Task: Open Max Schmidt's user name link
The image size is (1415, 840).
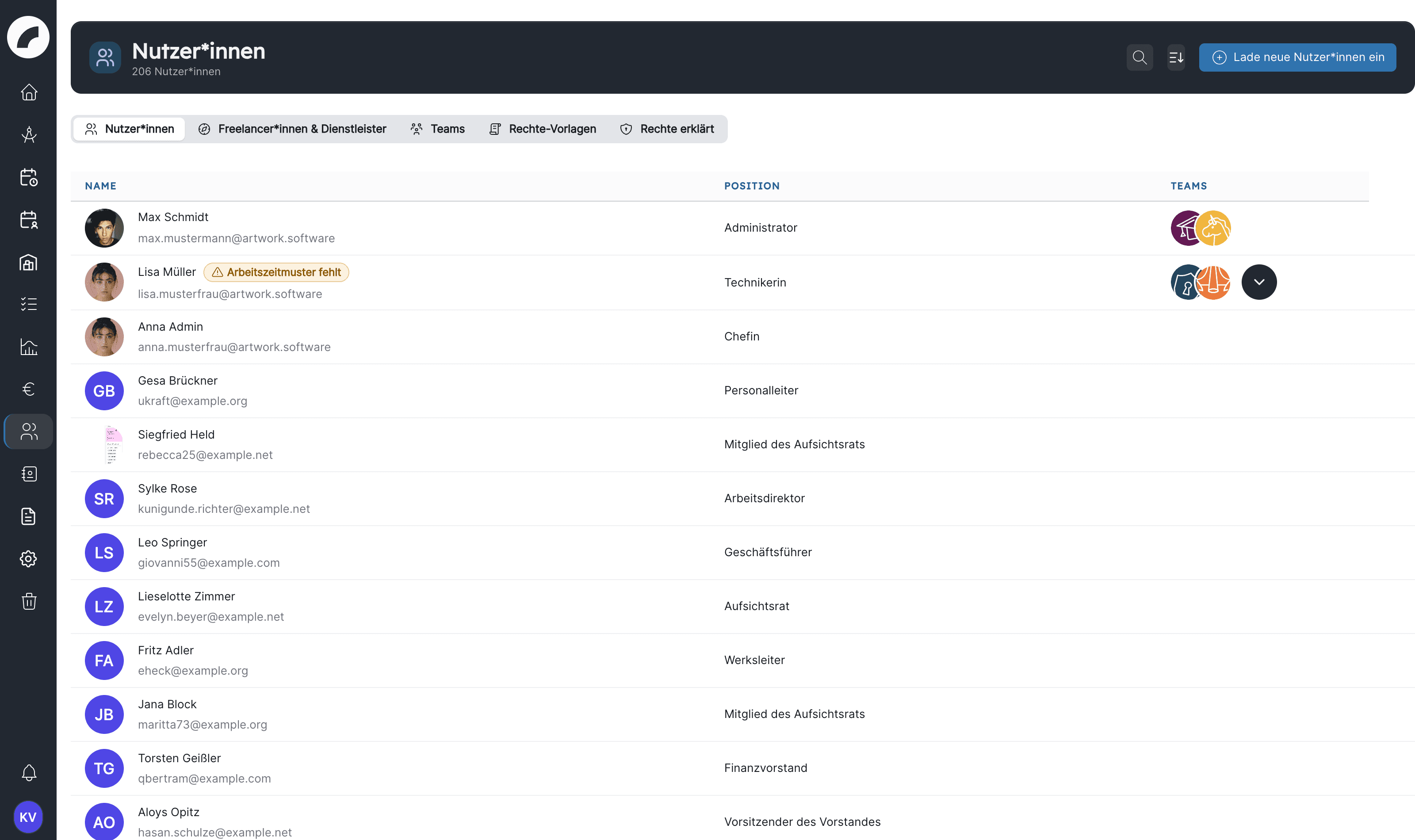Action: tap(173, 218)
